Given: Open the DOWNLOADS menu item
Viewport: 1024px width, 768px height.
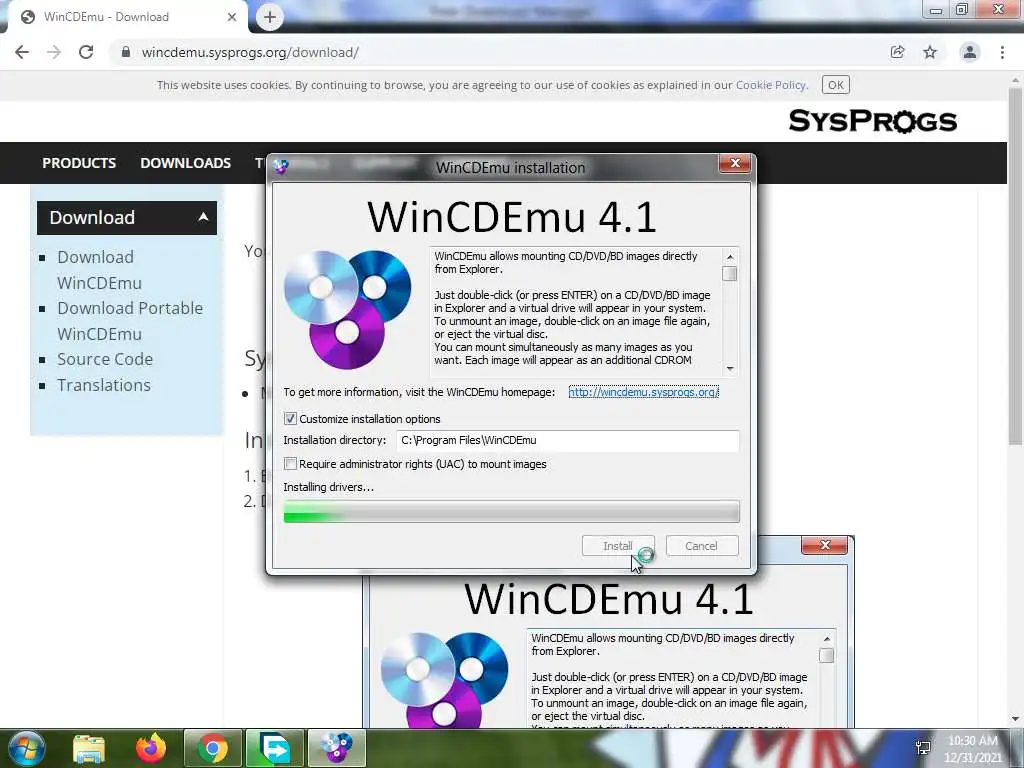Looking at the screenshot, I should pyautogui.click(x=185, y=163).
